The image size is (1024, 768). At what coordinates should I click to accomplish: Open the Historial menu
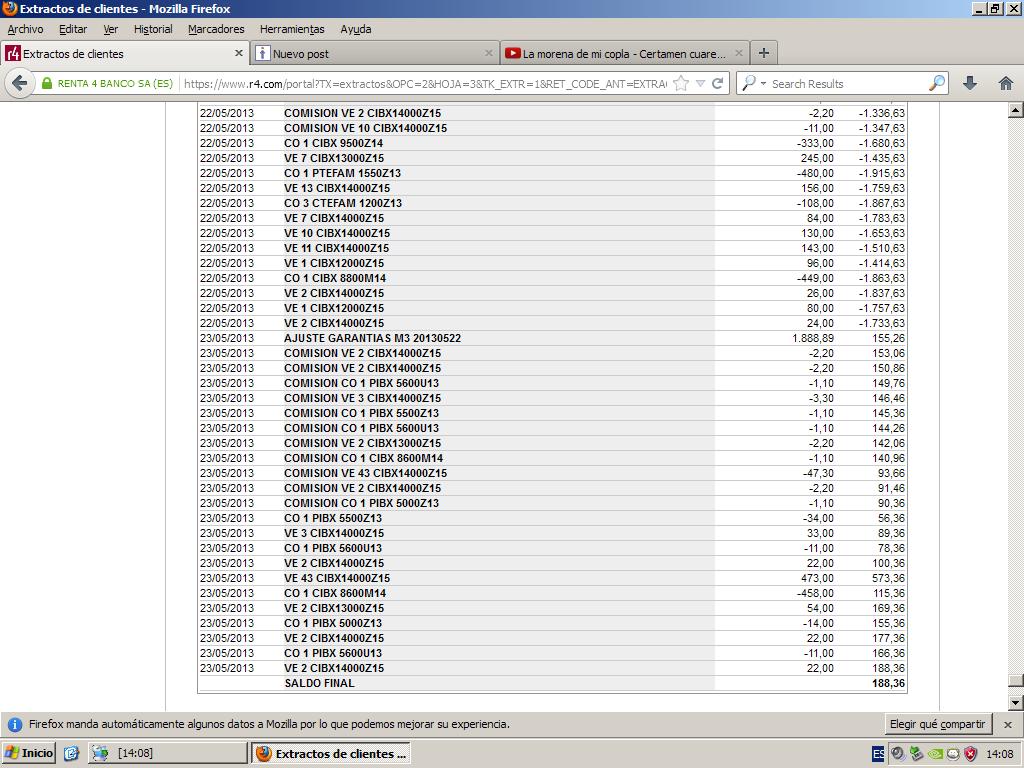click(x=153, y=29)
